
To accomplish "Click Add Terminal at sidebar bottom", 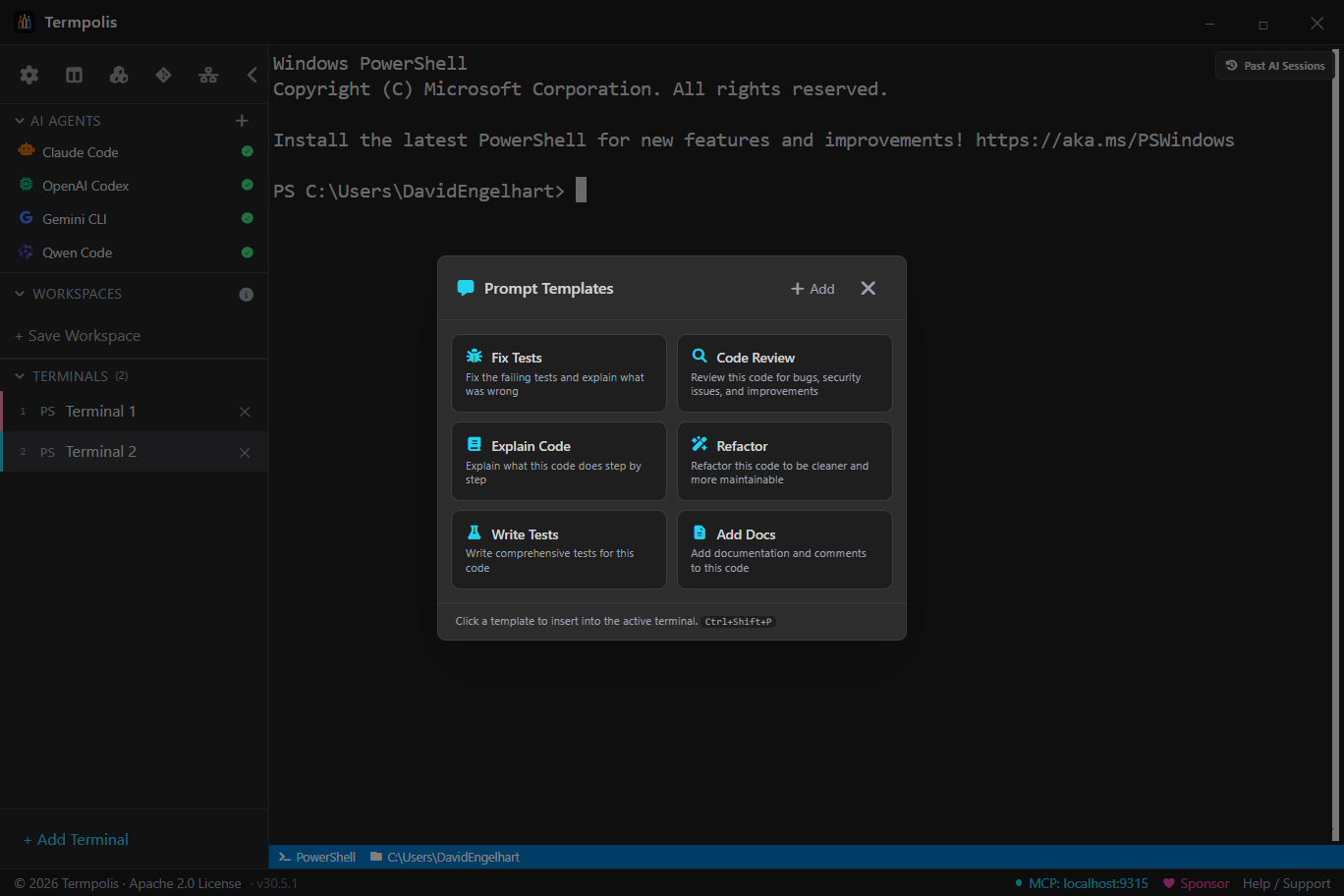I will [76, 840].
